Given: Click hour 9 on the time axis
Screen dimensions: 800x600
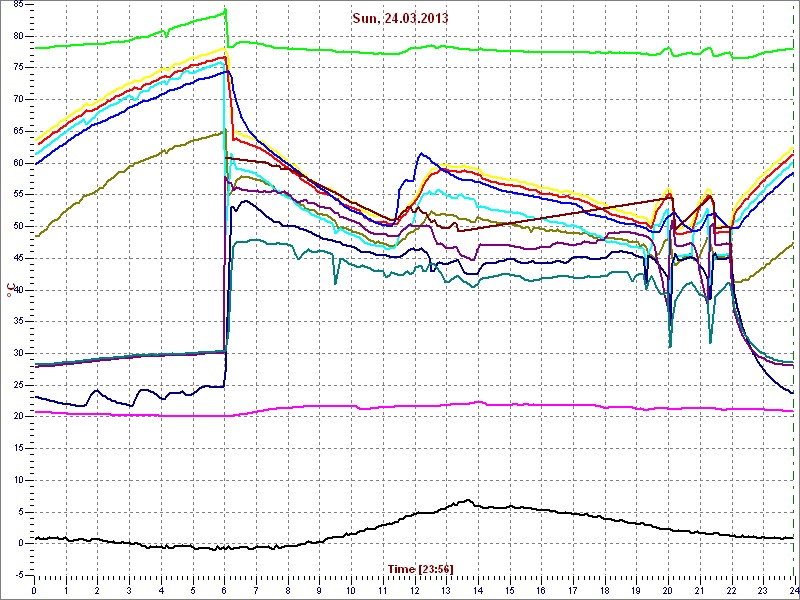Looking at the screenshot, I should (320, 589).
